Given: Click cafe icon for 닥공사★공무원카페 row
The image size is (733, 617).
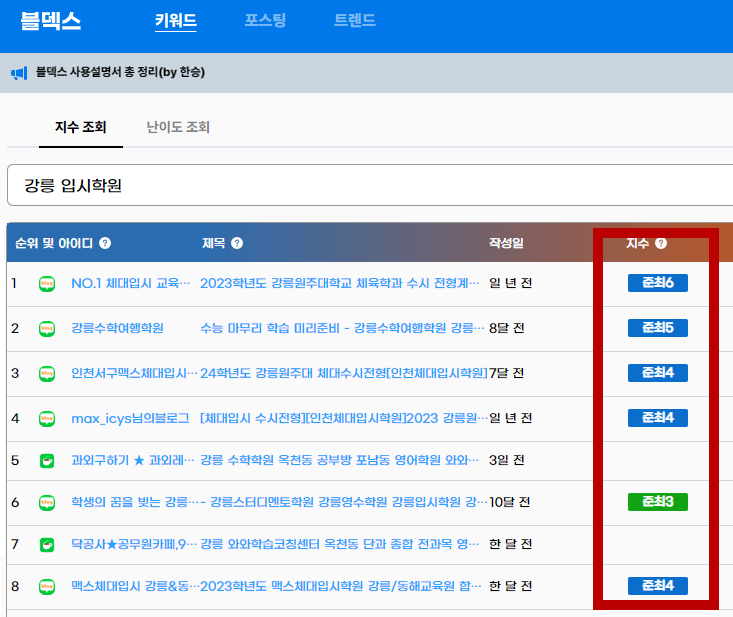Looking at the screenshot, I should click(x=47, y=545).
